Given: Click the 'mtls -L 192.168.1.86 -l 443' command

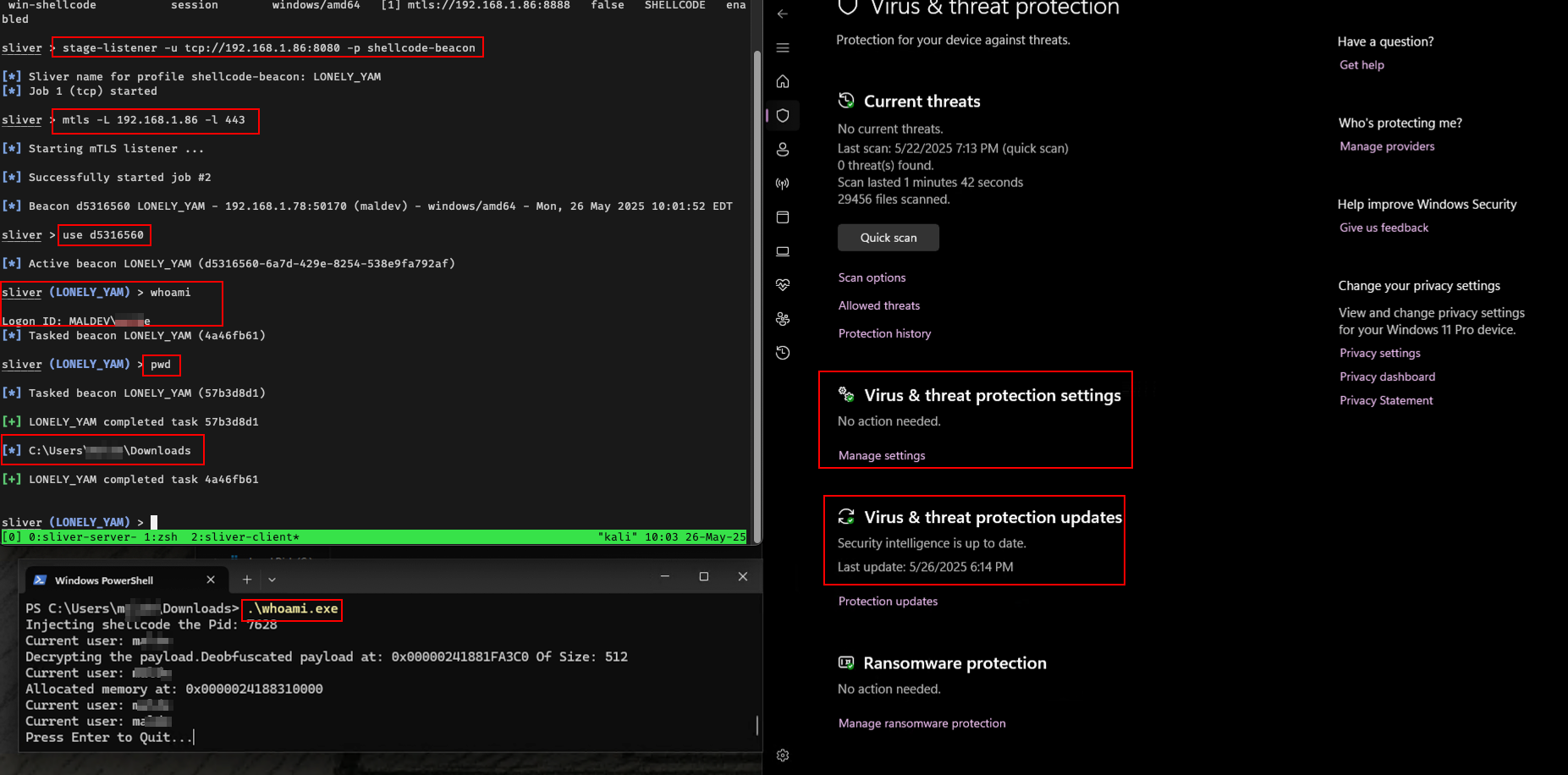Looking at the screenshot, I should [154, 120].
